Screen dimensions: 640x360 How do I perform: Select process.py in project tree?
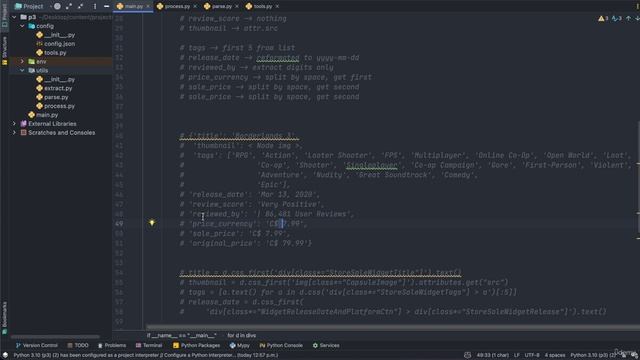point(59,106)
